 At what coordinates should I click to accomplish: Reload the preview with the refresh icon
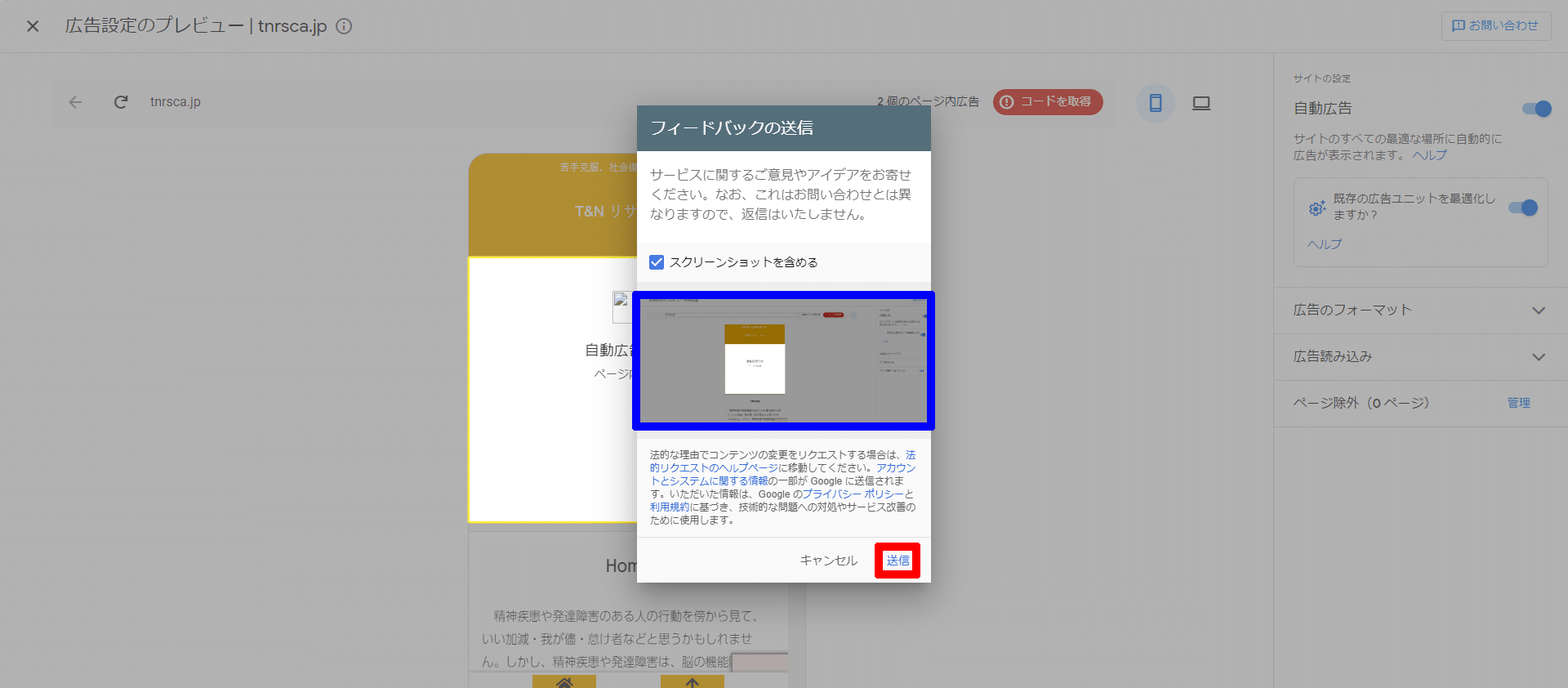click(x=121, y=102)
